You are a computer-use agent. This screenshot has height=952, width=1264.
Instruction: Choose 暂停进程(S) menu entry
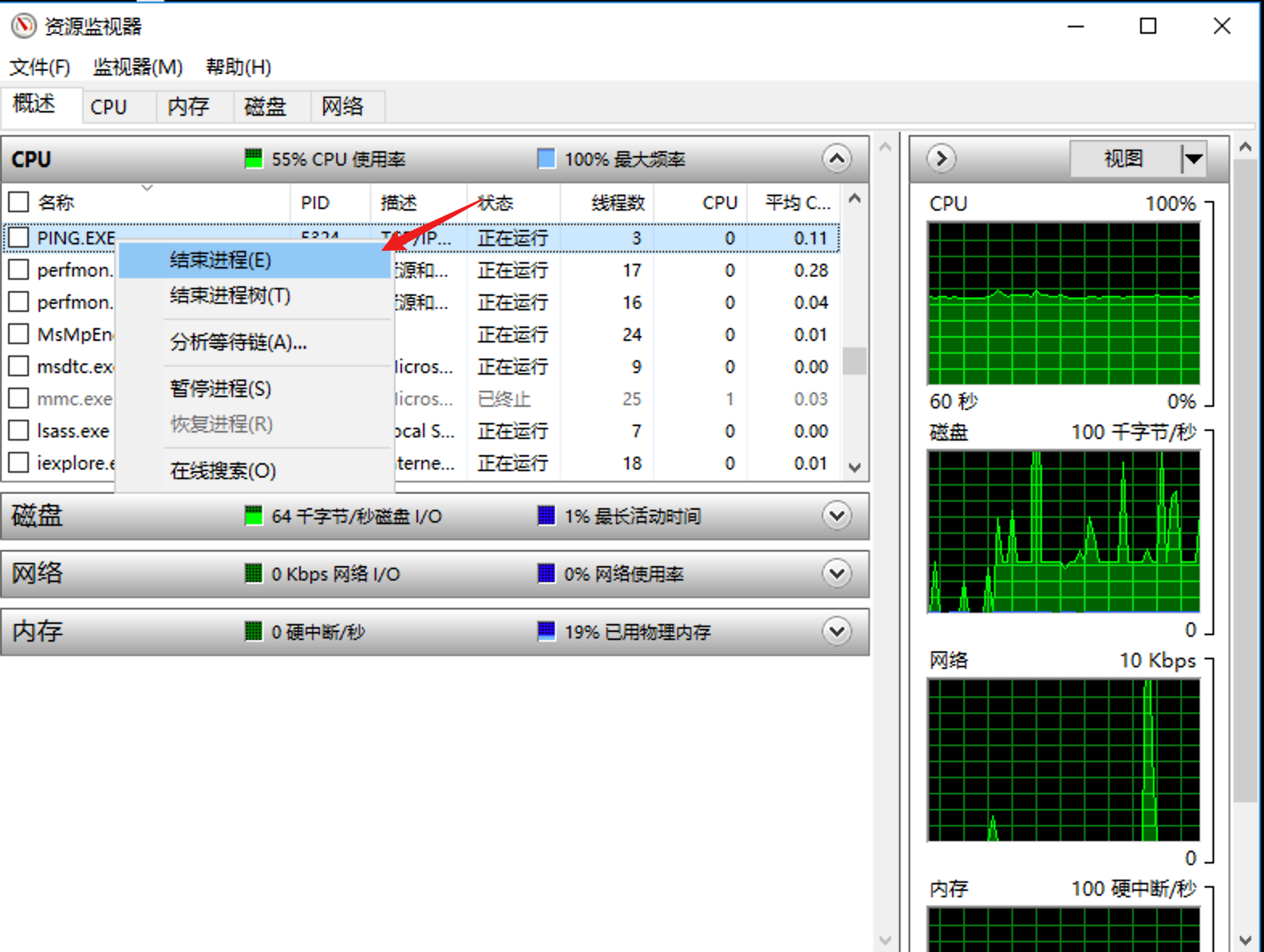[x=255, y=389]
